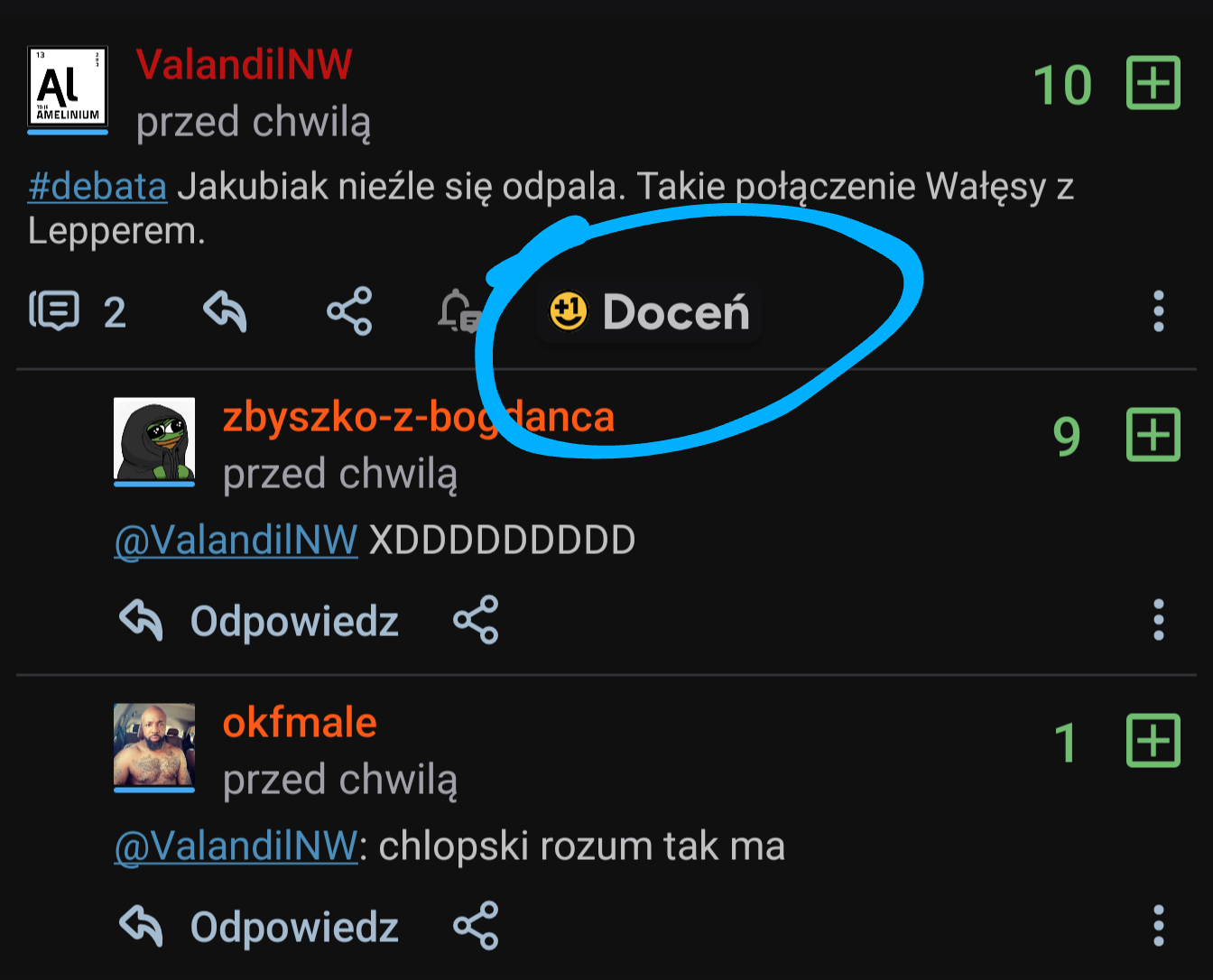Share zbyszko-z-bogdanca's comment
Screen dimensions: 1213x980
pos(476,620)
